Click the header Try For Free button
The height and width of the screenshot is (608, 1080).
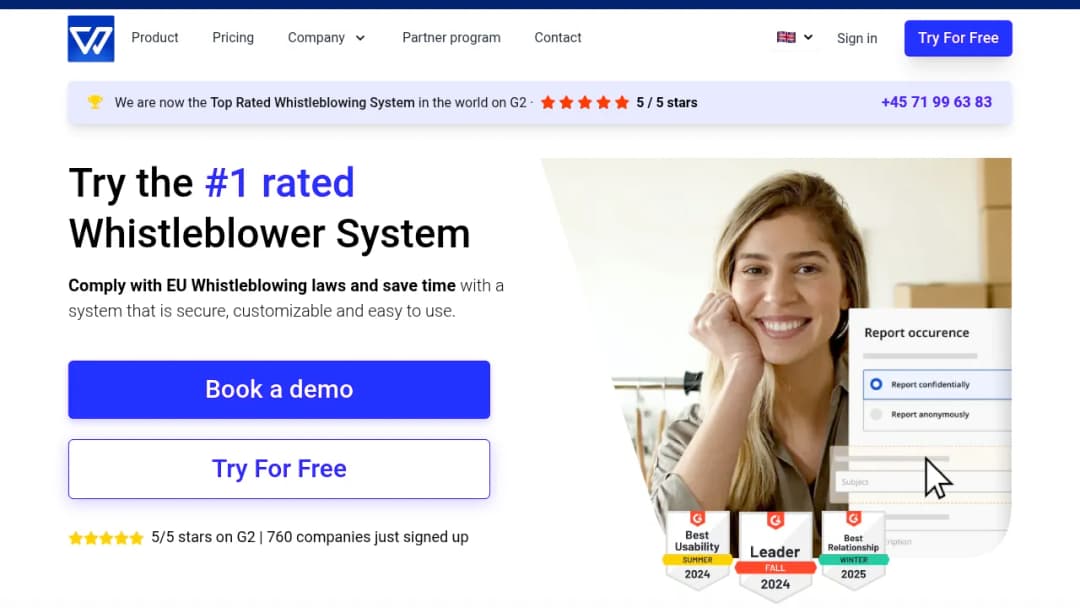(x=958, y=38)
